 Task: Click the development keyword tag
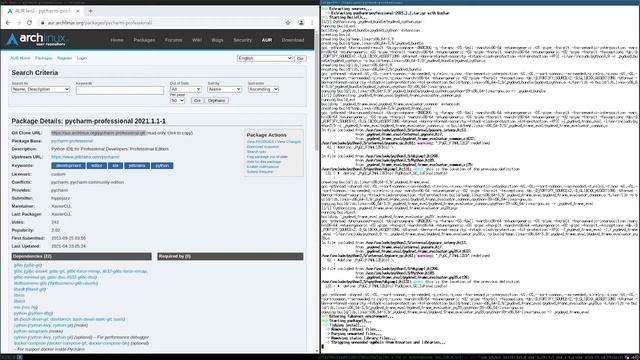pyautogui.click(x=68, y=166)
